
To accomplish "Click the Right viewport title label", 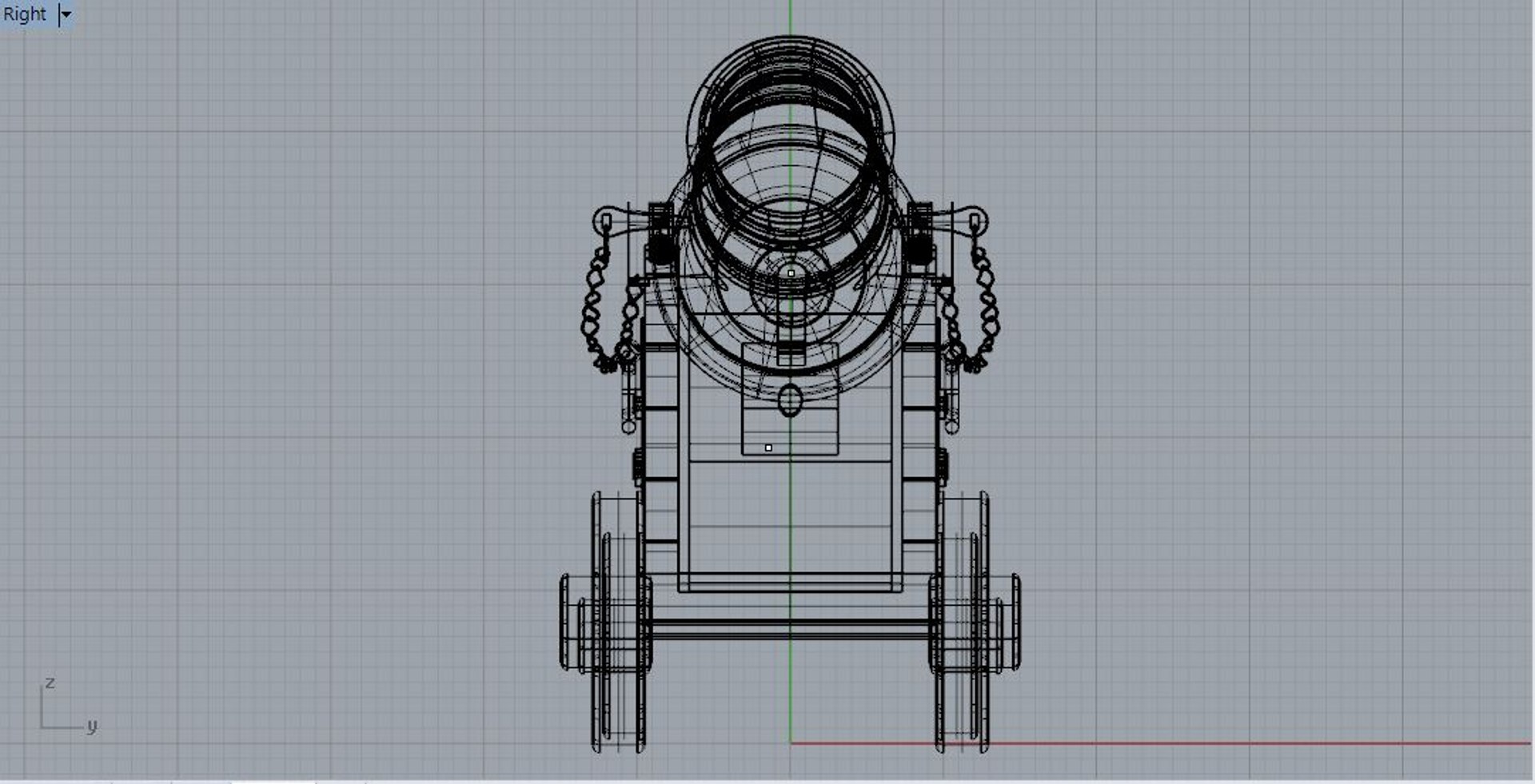I will click(x=25, y=14).
